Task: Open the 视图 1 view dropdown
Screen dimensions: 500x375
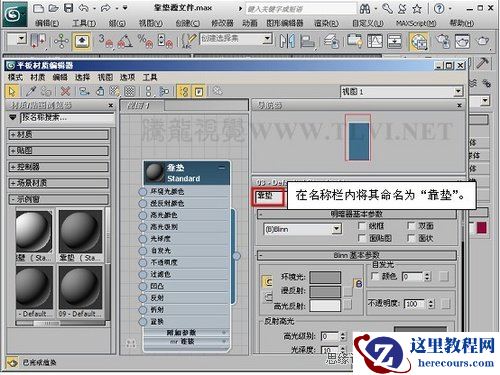Action: pos(458,91)
